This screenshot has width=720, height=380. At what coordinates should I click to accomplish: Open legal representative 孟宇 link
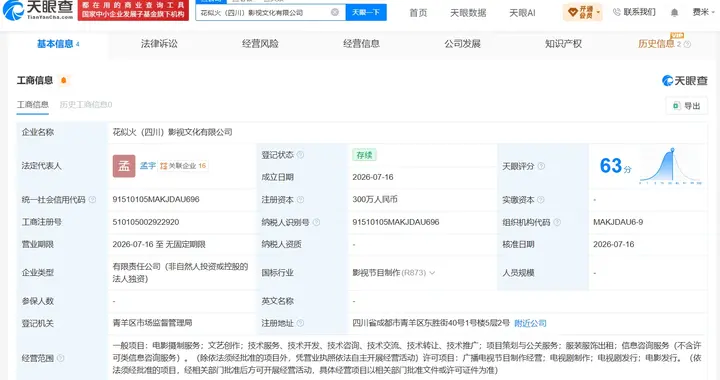pyautogui.click(x=148, y=166)
